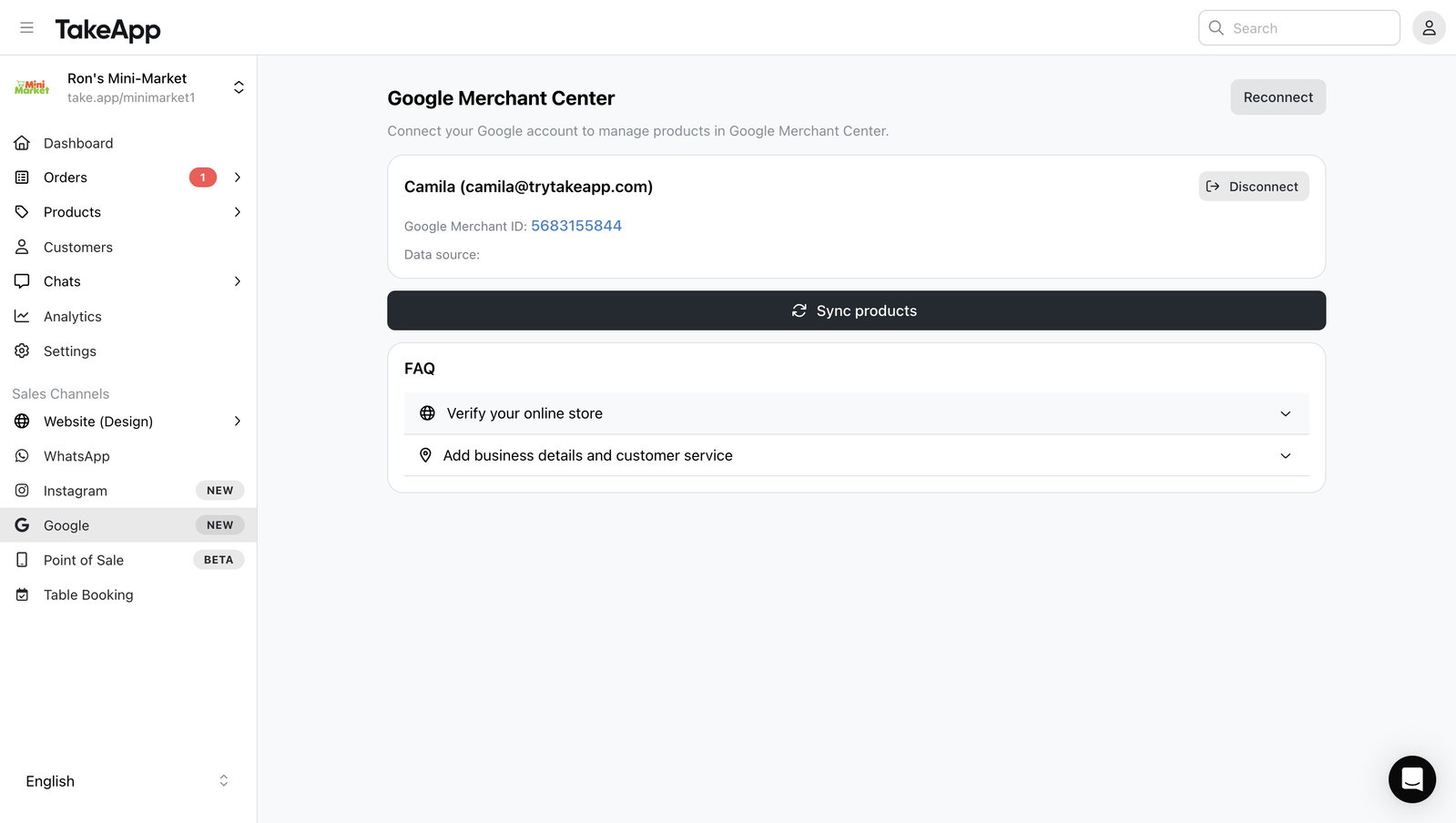1456x823 pixels.
Task: Click the Disconnect logout arrow icon
Action: pyautogui.click(x=1212, y=186)
